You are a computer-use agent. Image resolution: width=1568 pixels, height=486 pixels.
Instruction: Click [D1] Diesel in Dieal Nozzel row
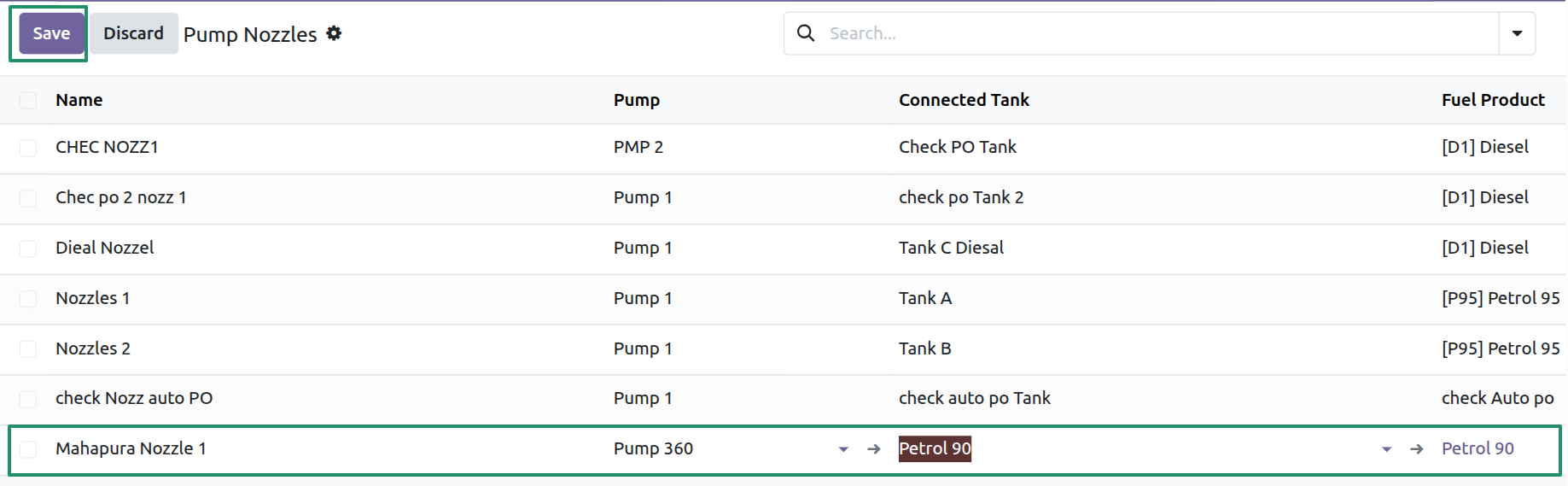[1485, 248]
